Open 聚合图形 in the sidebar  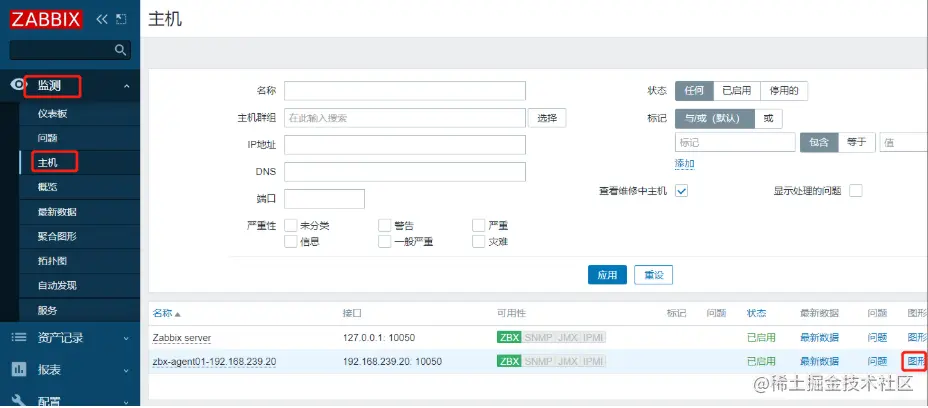(57, 236)
